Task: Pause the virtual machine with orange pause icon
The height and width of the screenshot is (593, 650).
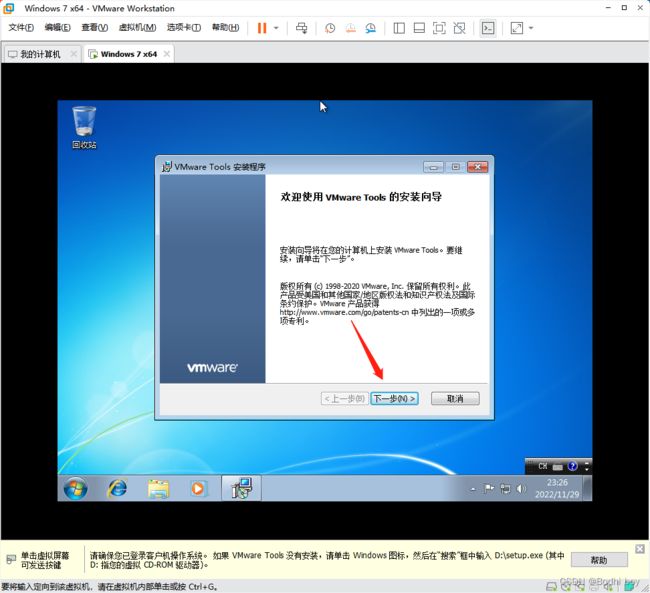Action: (262, 28)
